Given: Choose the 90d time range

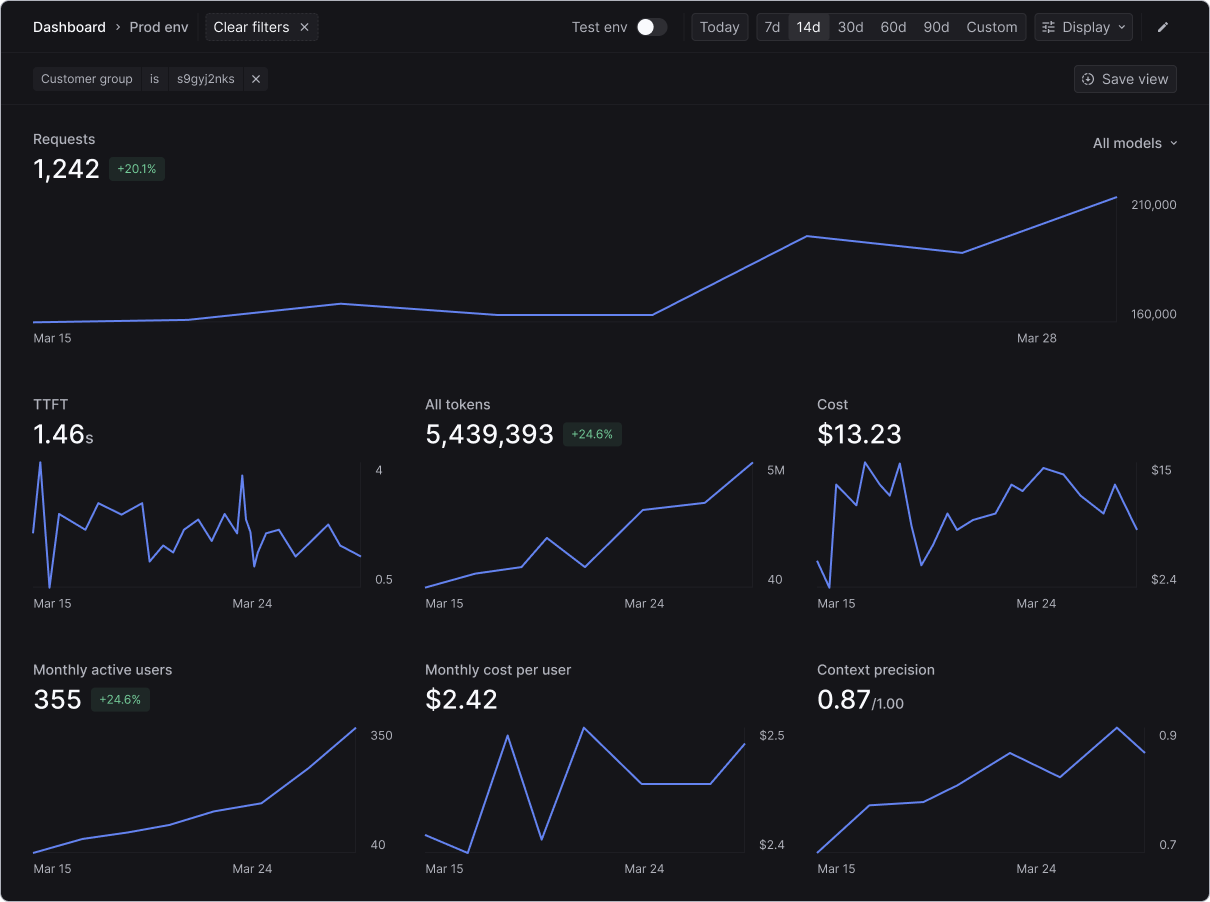Looking at the screenshot, I should [936, 27].
